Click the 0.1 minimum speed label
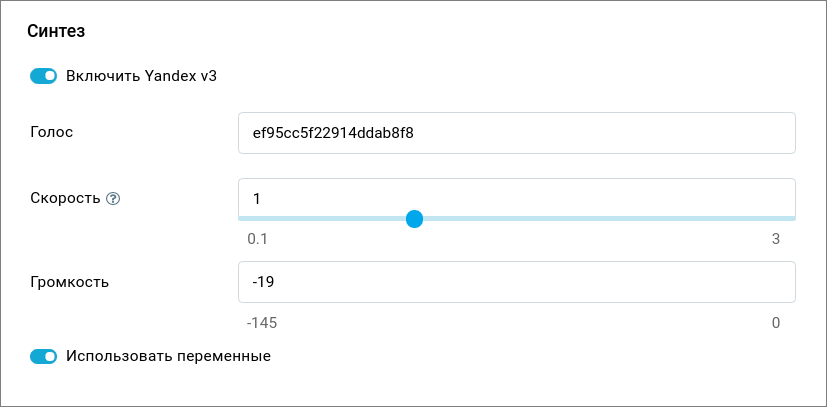Viewport: 827px width, 407px height. coord(258,239)
